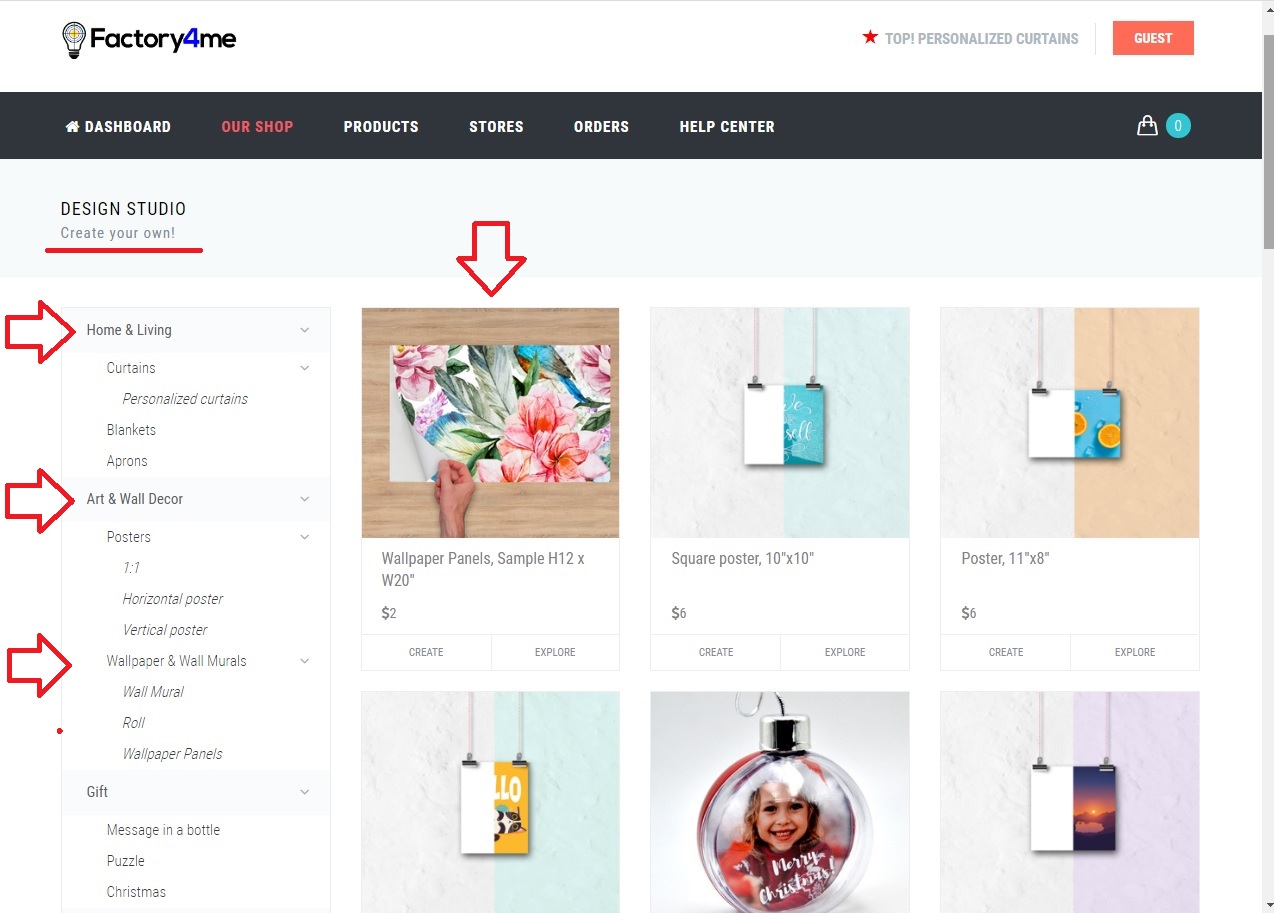Image resolution: width=1274 pixels, height=913 pixels.
Task: Open the orange slices Poster 11"x8" image
Action: (1070, 422)
